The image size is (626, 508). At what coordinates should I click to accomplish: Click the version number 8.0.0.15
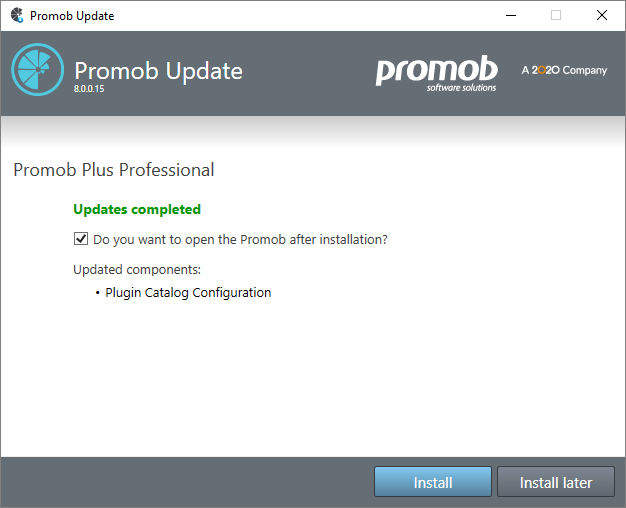89,89
